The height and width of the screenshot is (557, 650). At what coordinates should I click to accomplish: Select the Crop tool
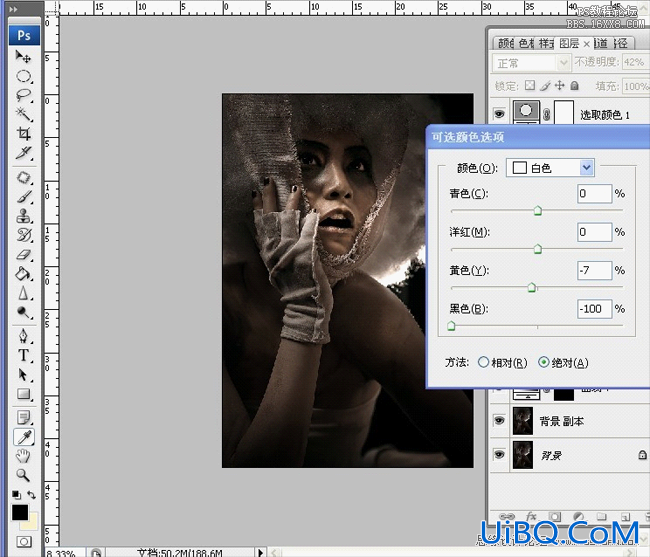tap(23, 133)
